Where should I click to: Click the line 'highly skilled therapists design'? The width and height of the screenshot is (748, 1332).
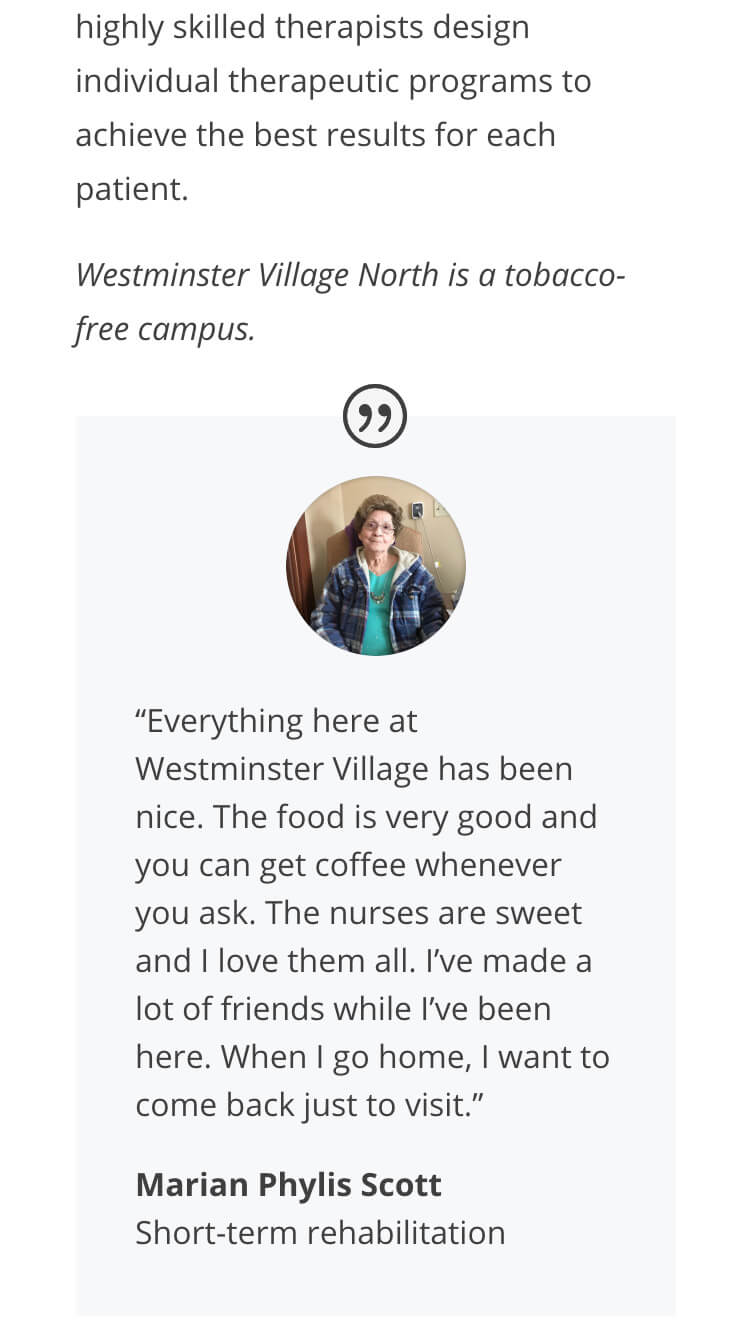[302, 28]
